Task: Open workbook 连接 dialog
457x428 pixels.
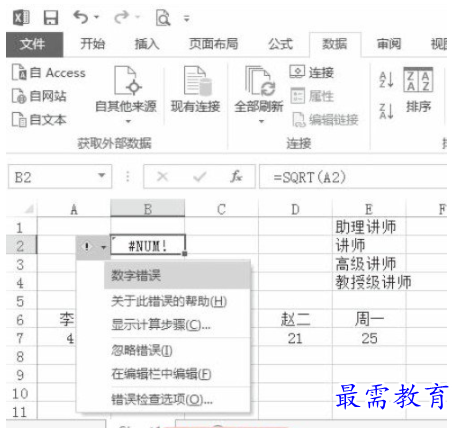Action: [x=312, y=72]
